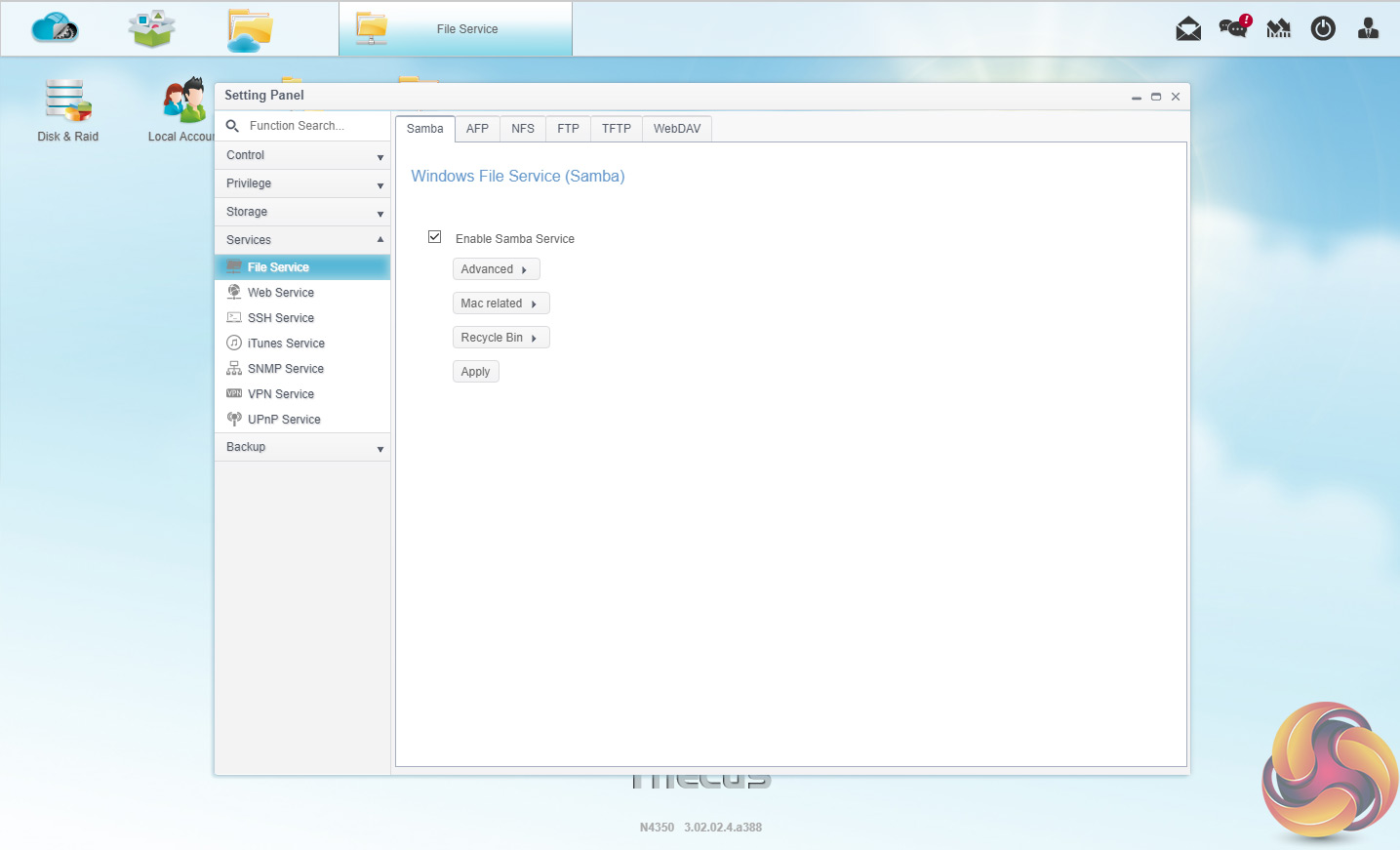The height and width of the screenshot is (850, 1400).
Task: Switch to the WebDAV tab
Action: pyautogui.click(x=677, y=129)
